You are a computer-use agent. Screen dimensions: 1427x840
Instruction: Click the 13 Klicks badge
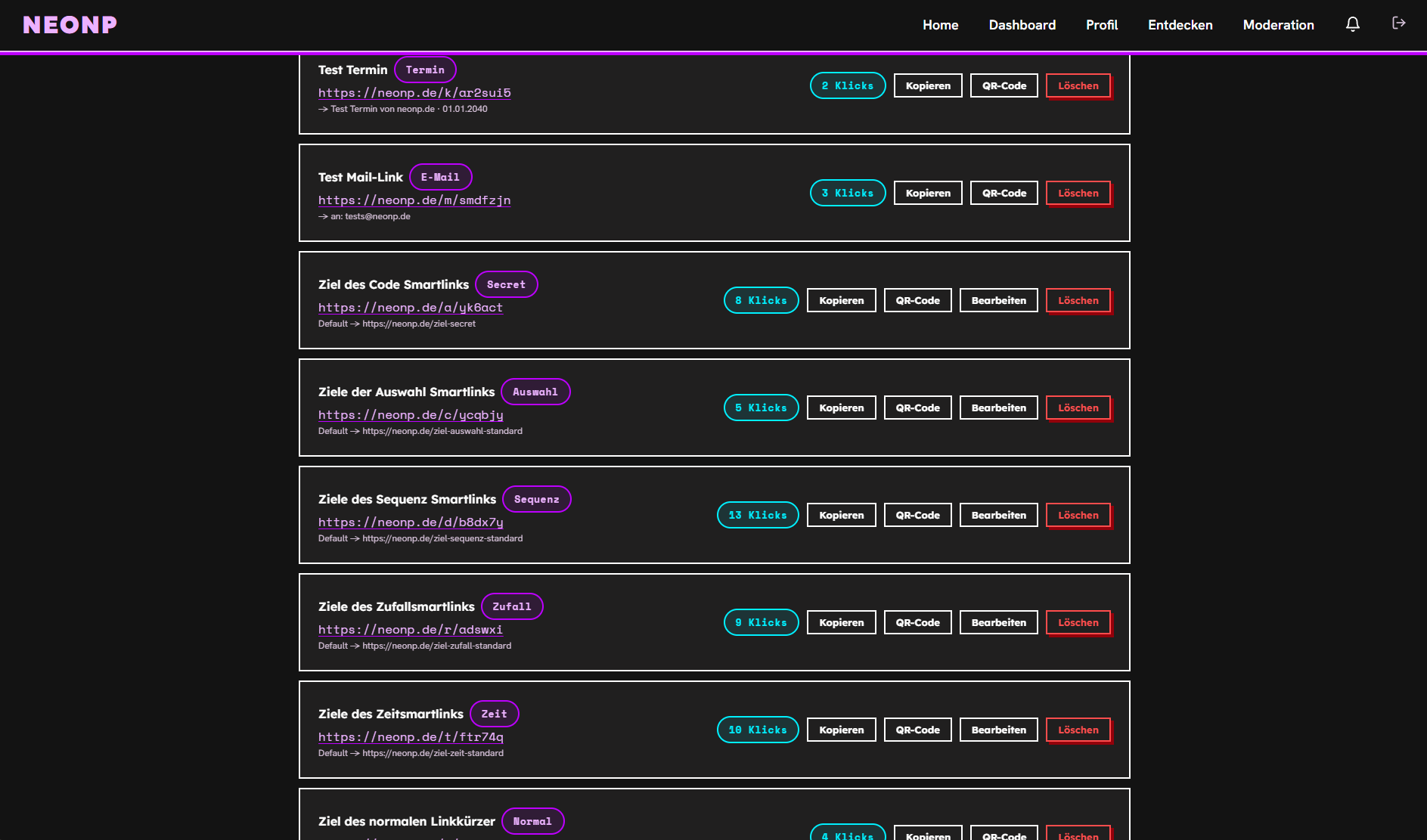pos(758,515)
